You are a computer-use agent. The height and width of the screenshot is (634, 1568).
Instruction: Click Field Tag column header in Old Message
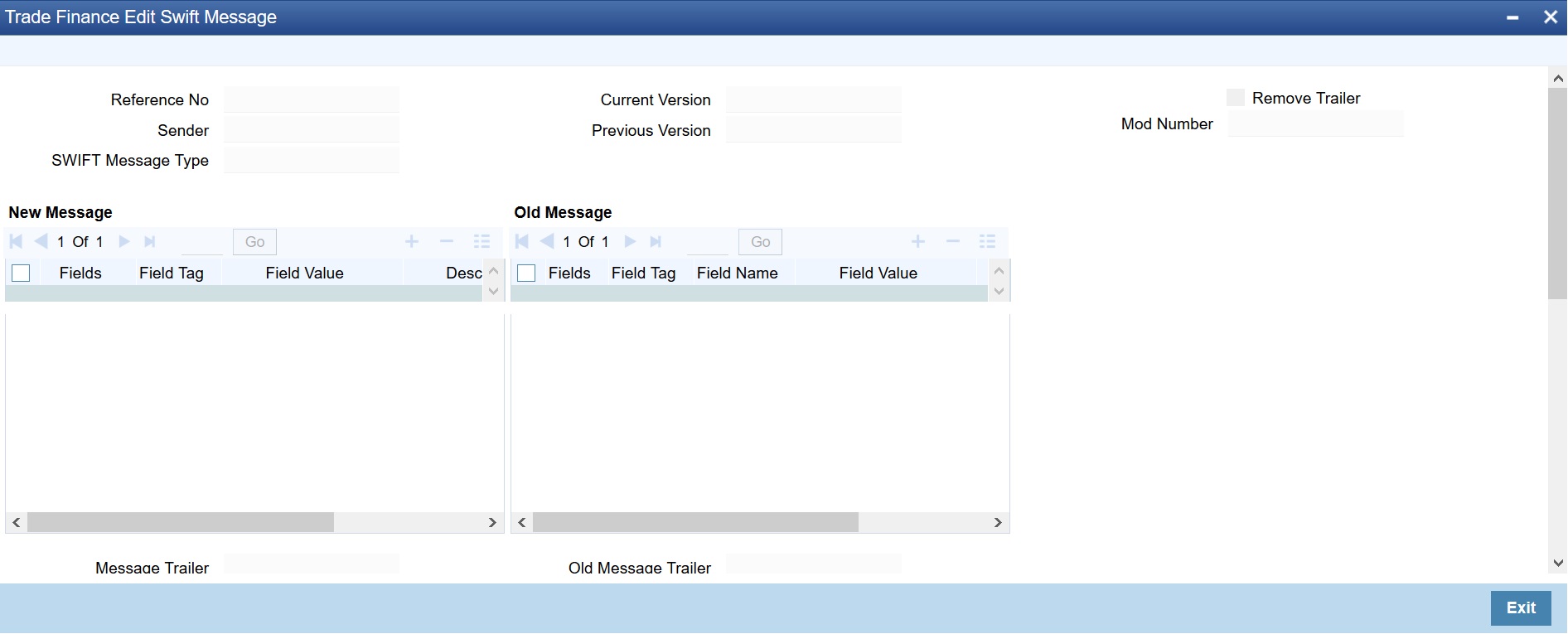click(x=644, y=273)
